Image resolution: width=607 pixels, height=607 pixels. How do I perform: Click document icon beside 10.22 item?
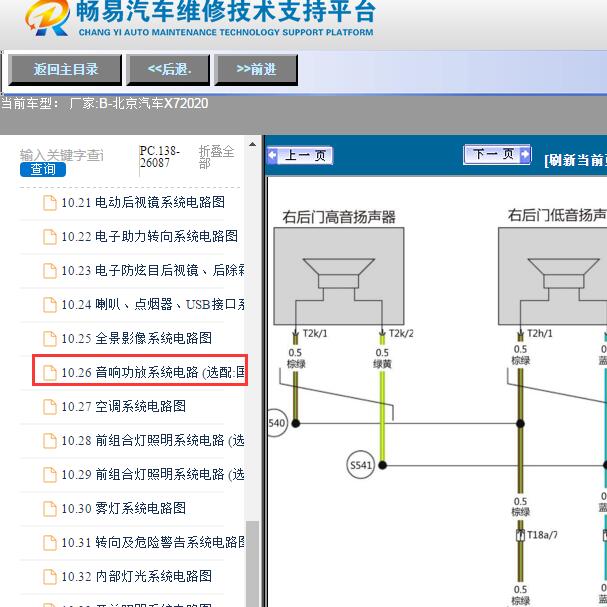(x=50, y=237)
